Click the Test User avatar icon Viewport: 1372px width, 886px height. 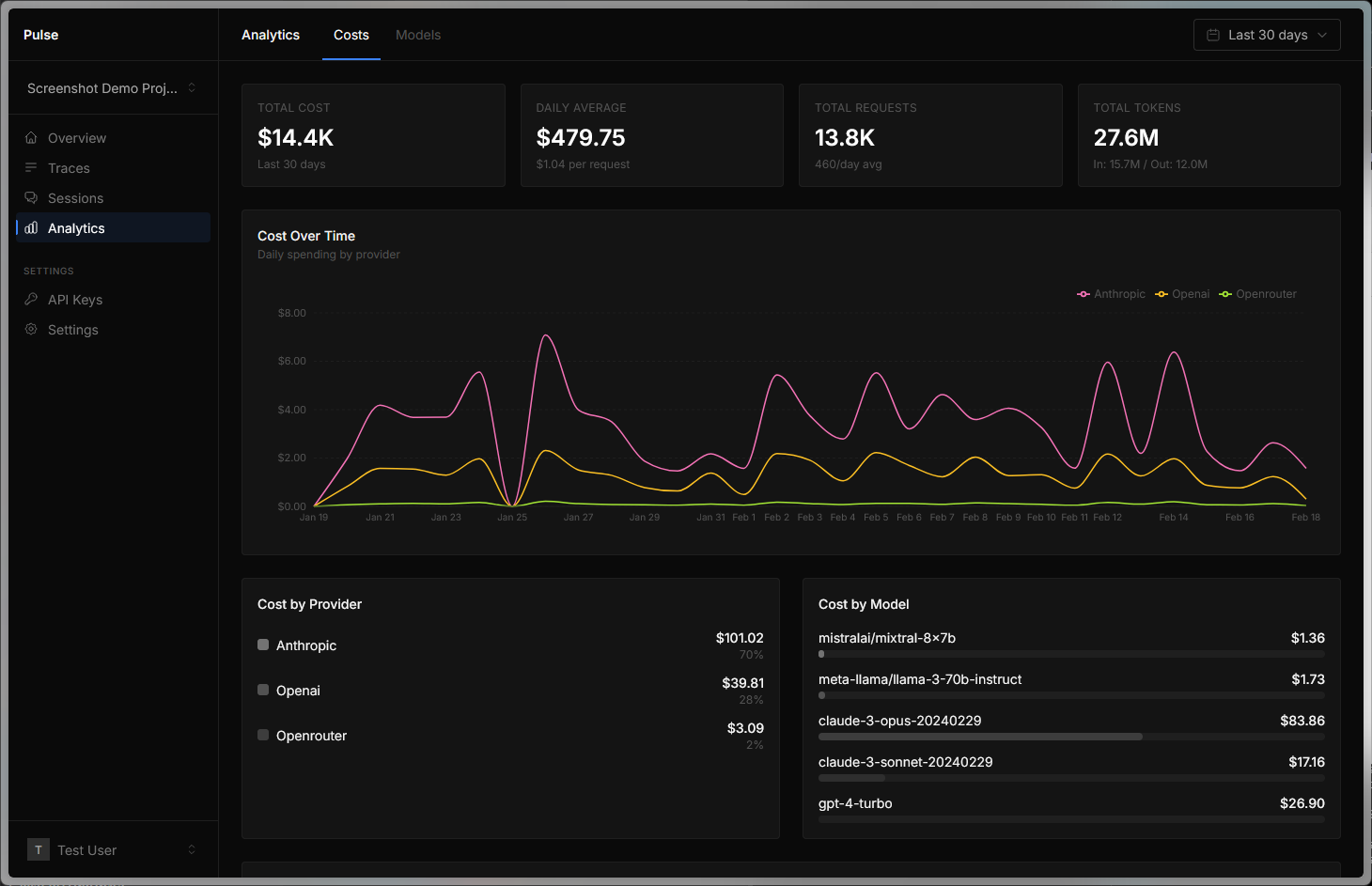coord(38,849)
